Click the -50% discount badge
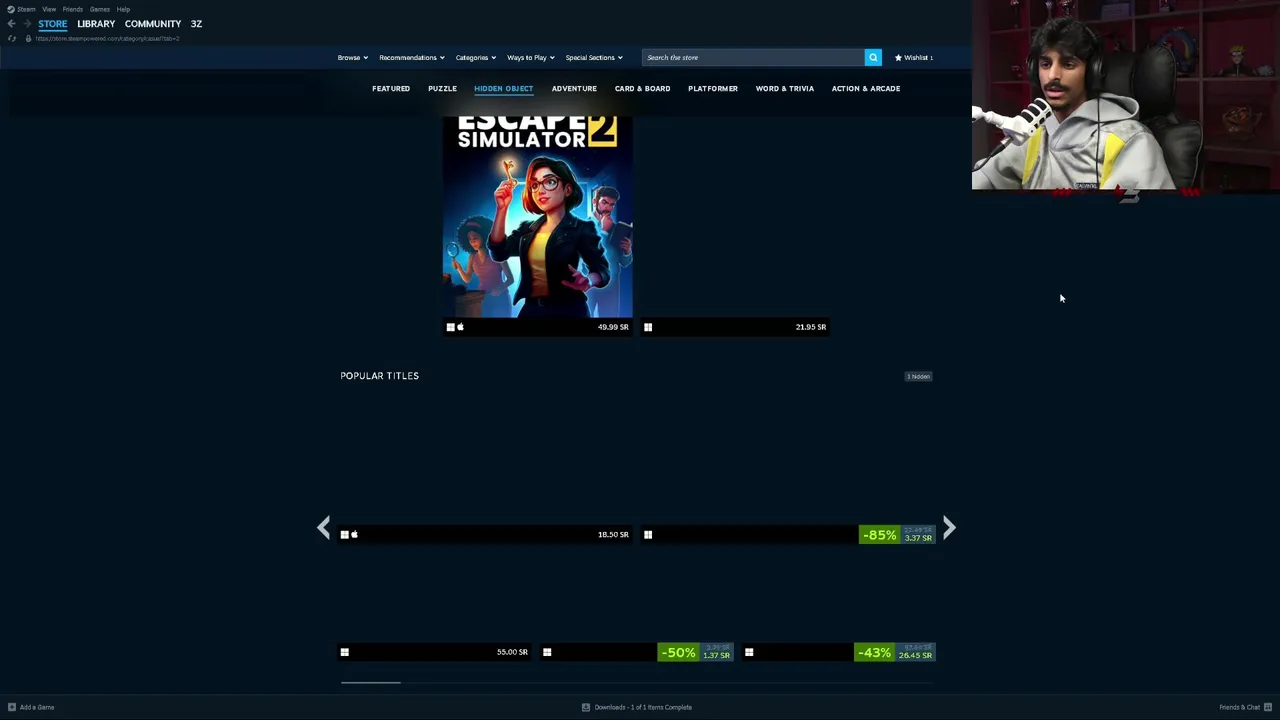The width and height of the screenshot is (1280, 720). (x=677, y=653)
